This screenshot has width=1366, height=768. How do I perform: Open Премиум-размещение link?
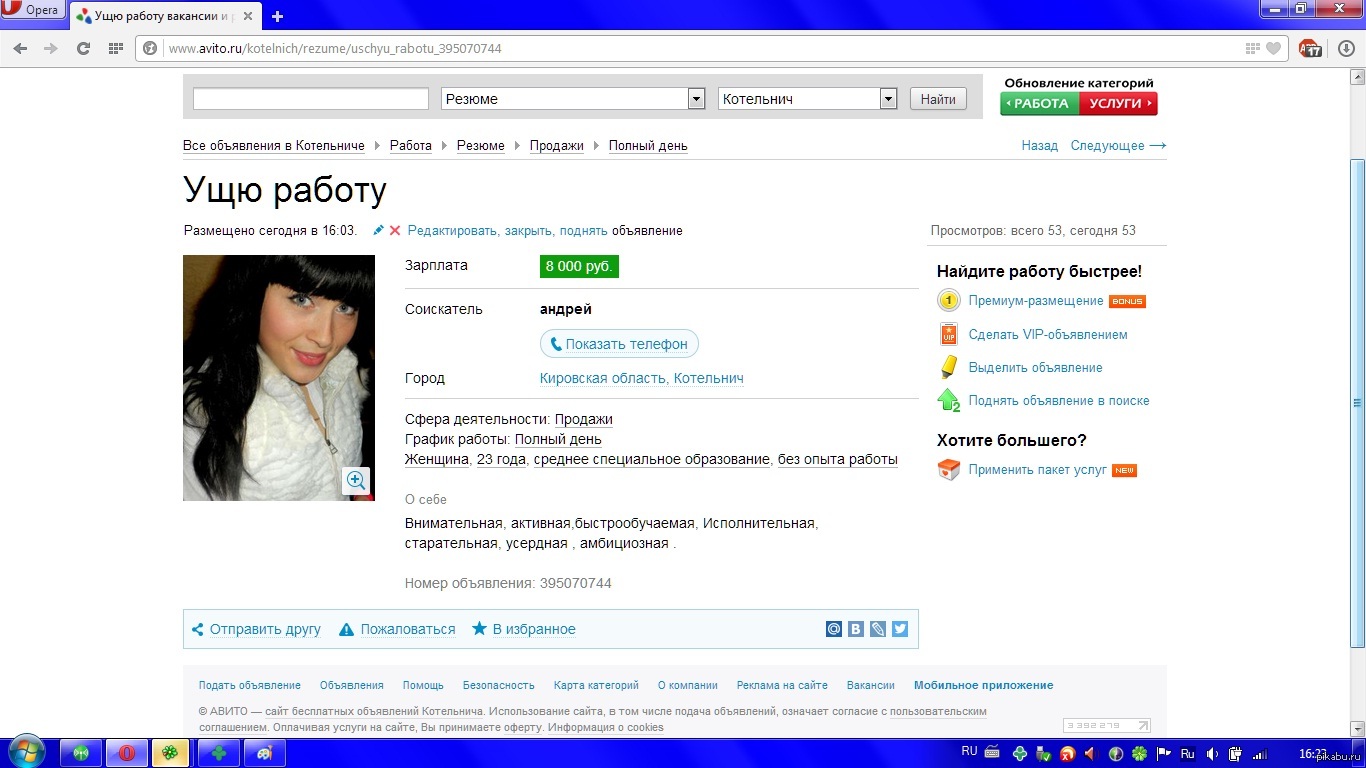tap(1035, 301)
